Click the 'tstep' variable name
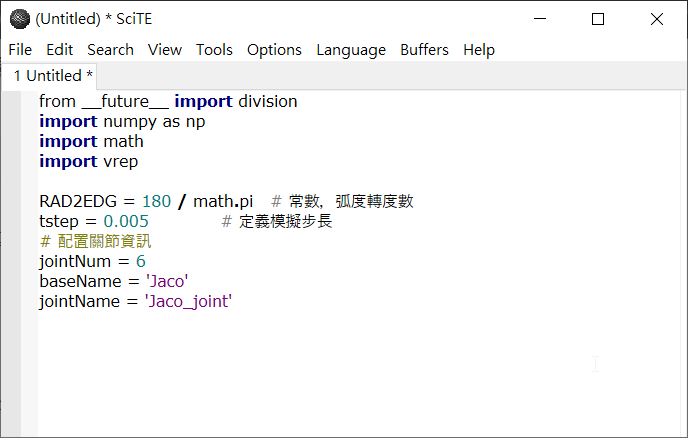The width and height of the screenshot is (688, 438). (59, 222)
